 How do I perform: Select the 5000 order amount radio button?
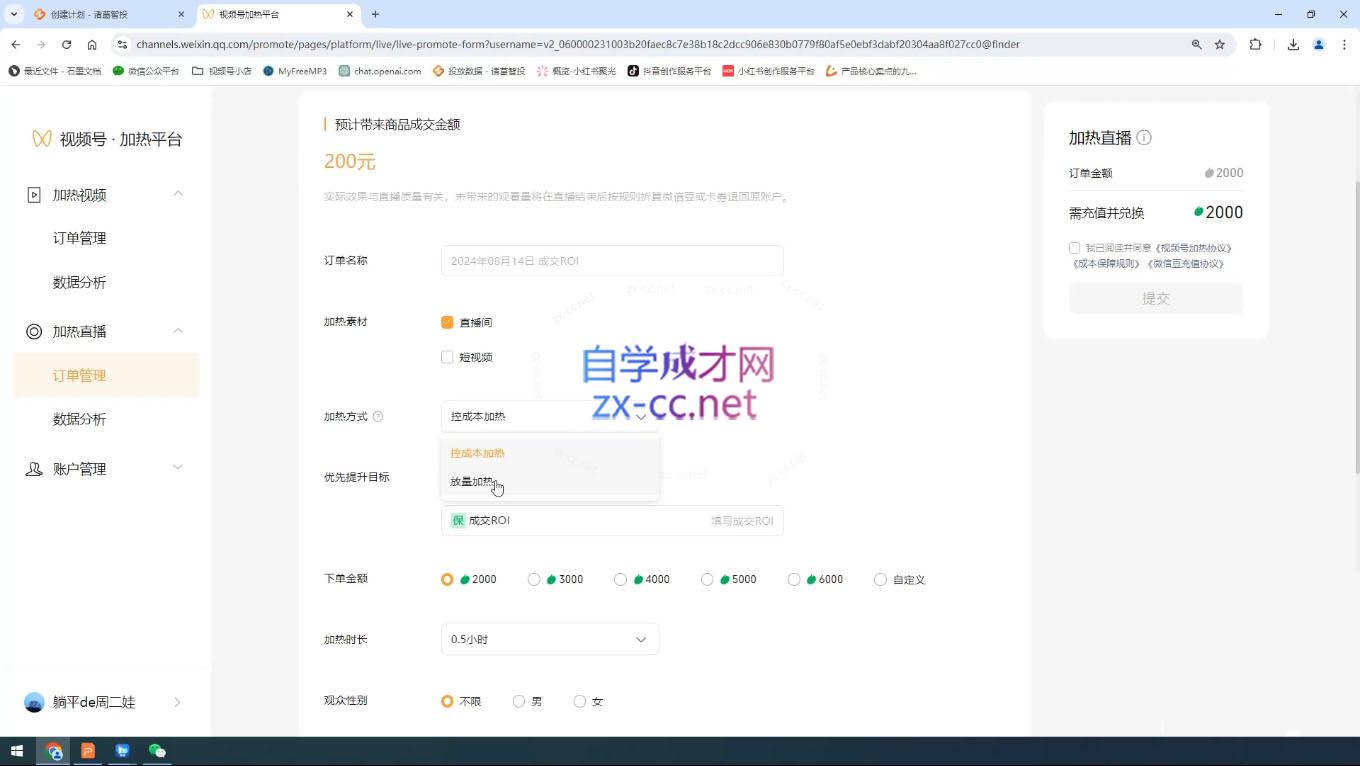click(x=707, y=579)
